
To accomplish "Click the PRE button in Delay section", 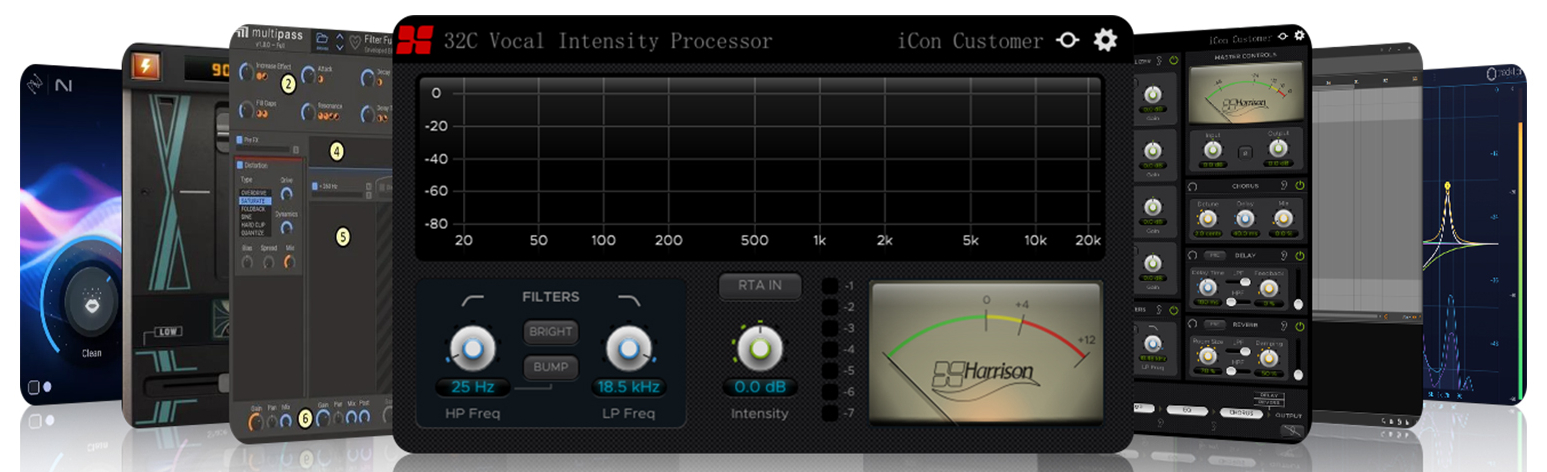I will 1211,256.
